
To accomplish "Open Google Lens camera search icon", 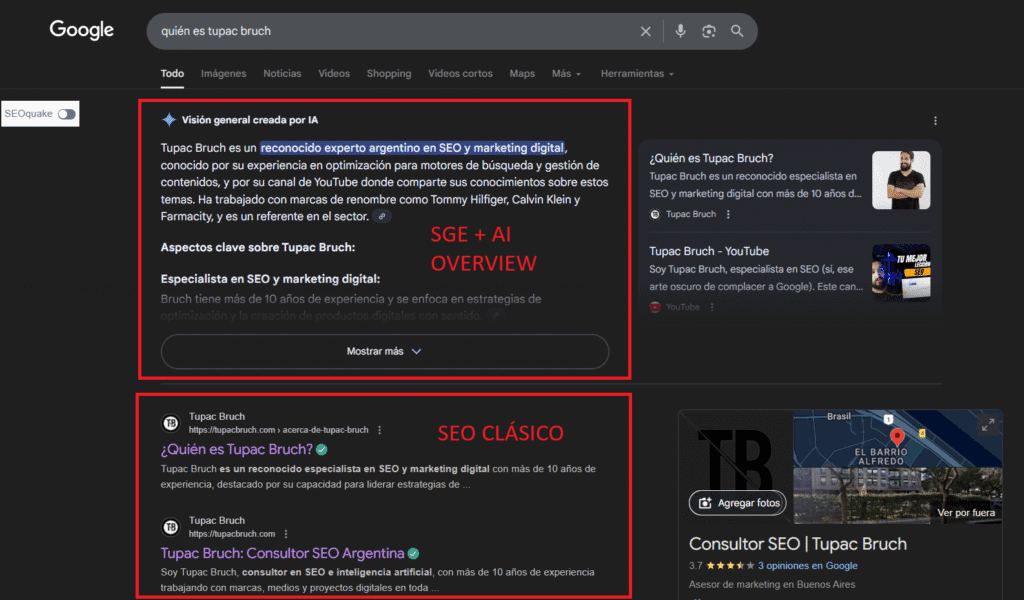I will point(709,31).
